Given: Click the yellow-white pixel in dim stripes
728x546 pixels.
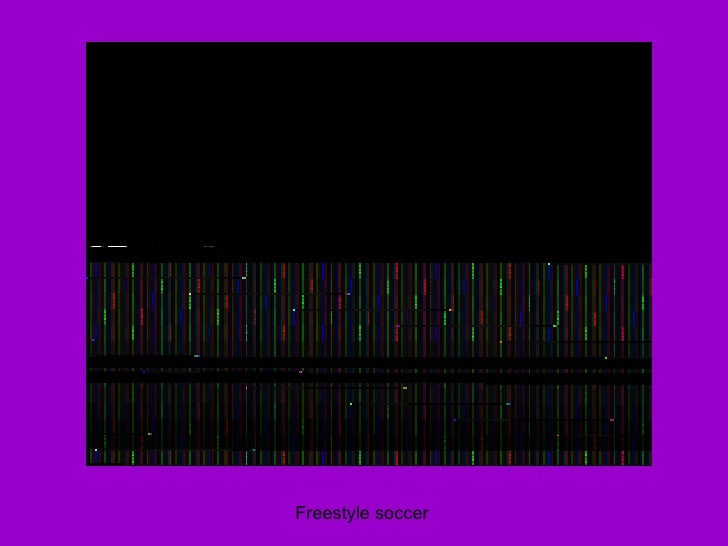Looking at the screenshot, I should click(x=405, y=388).
